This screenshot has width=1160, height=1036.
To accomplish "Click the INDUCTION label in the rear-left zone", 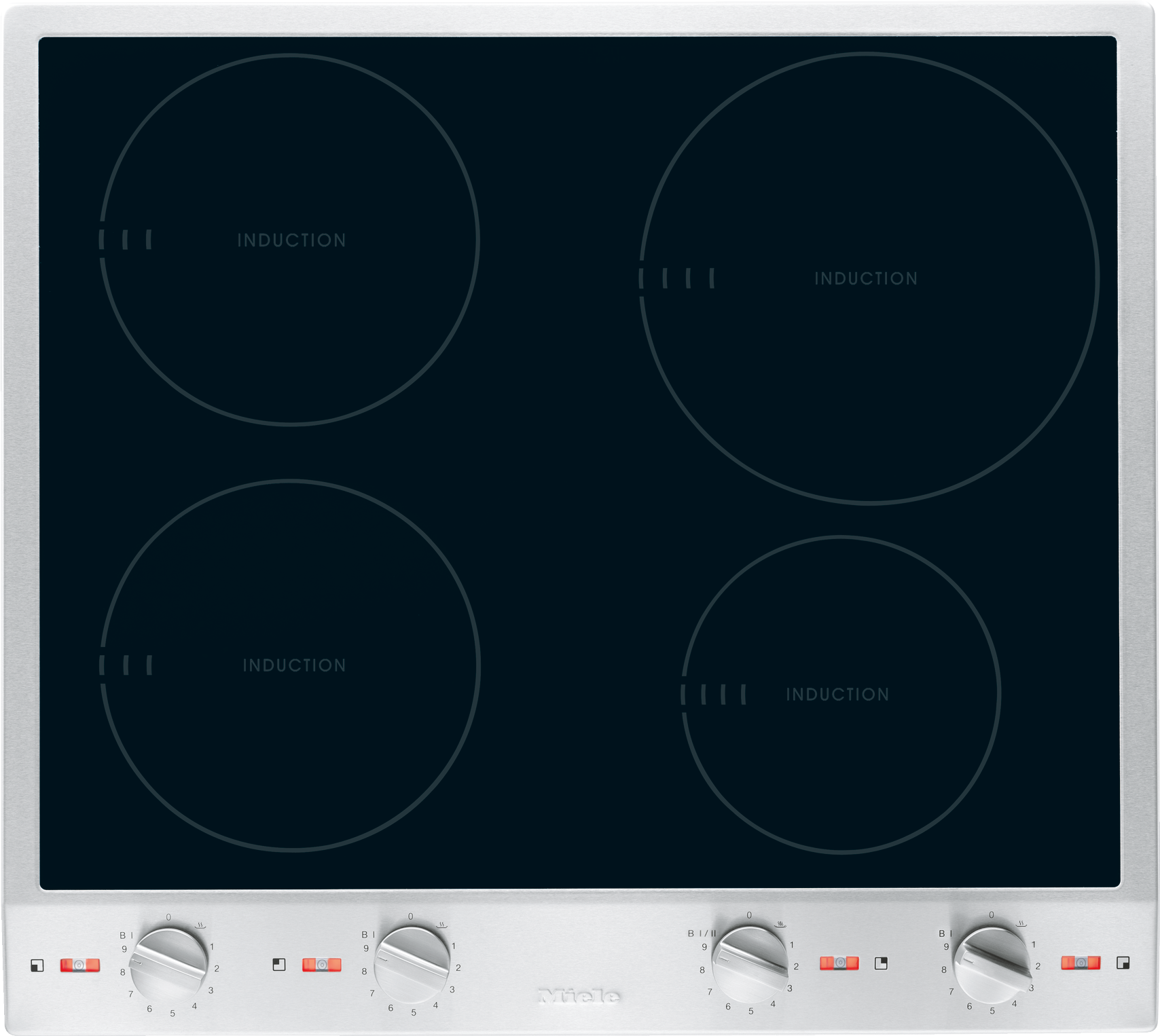I will (291, 239).
